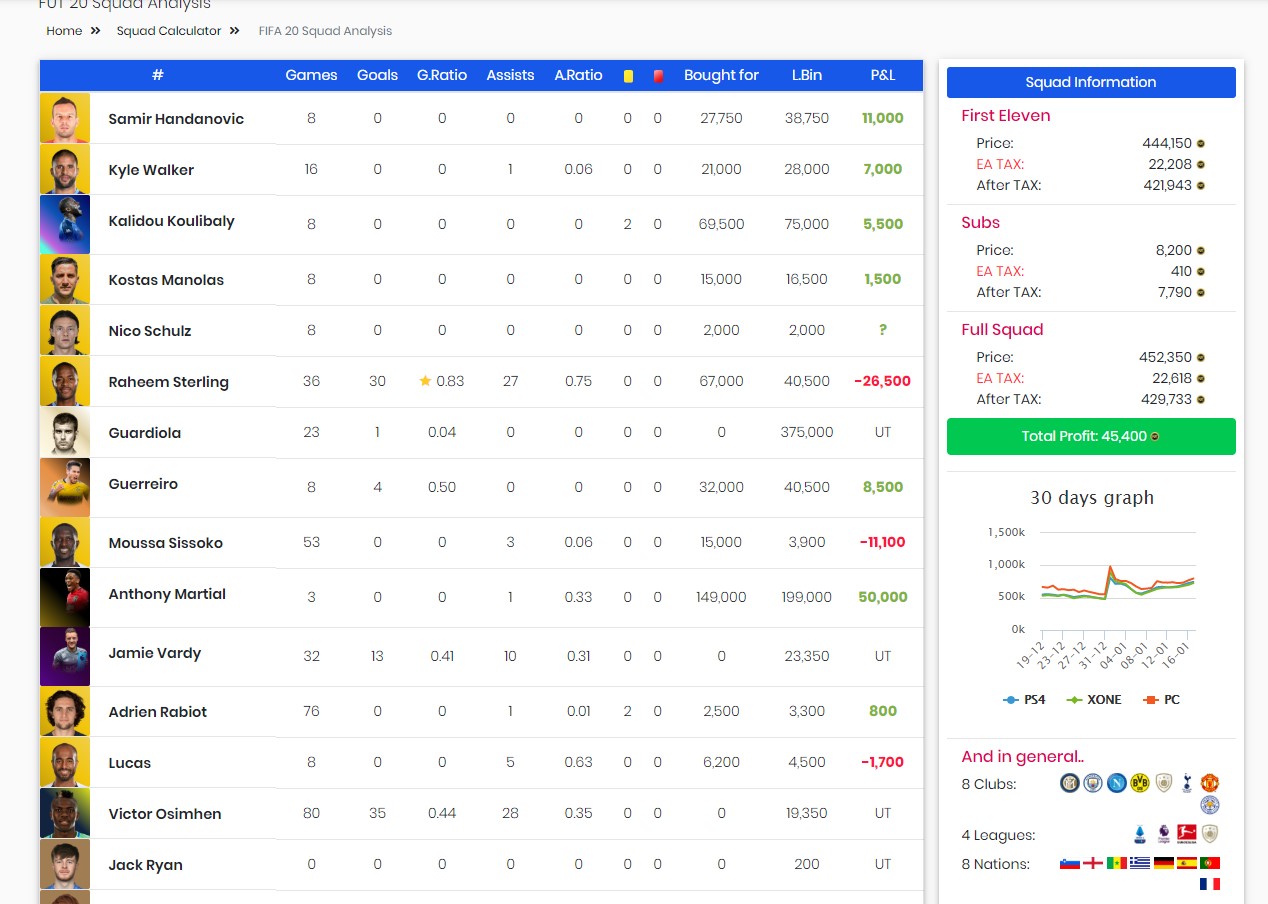Viewport: 1268px width, 904px height.
Task: Sort table by P&L column
Action: tap(883, 75)
